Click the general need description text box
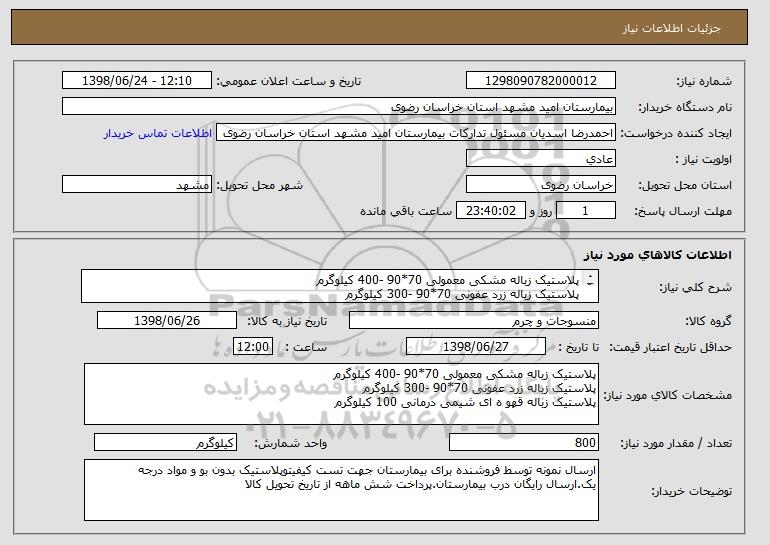770x545 pixels. (340, 286)
